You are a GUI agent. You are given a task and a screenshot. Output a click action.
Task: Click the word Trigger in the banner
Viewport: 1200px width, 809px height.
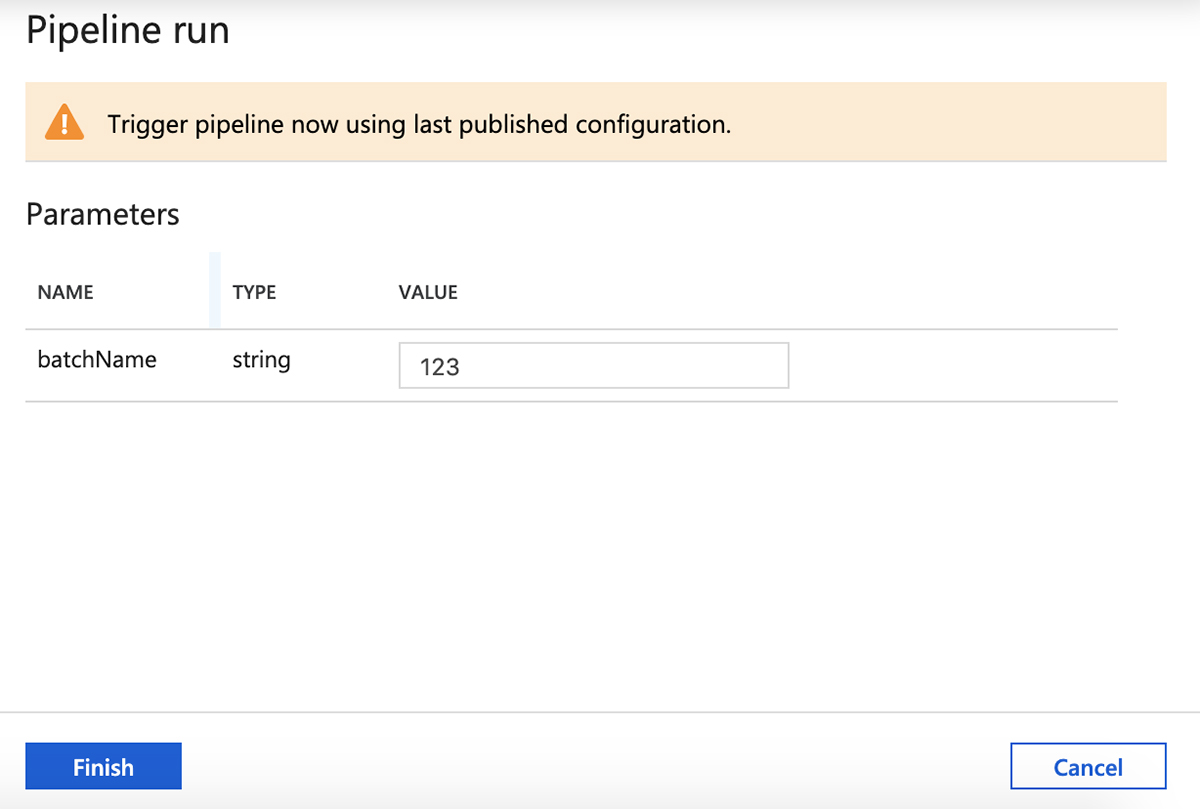(x=144, y=125)
